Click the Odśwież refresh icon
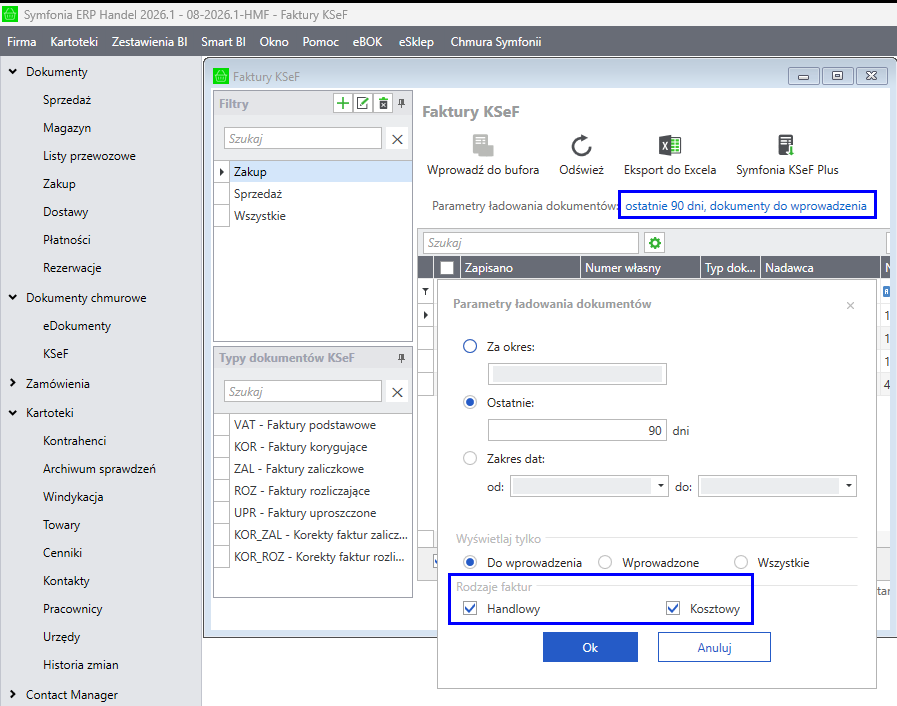897x706 pixels. pos(582,146)
